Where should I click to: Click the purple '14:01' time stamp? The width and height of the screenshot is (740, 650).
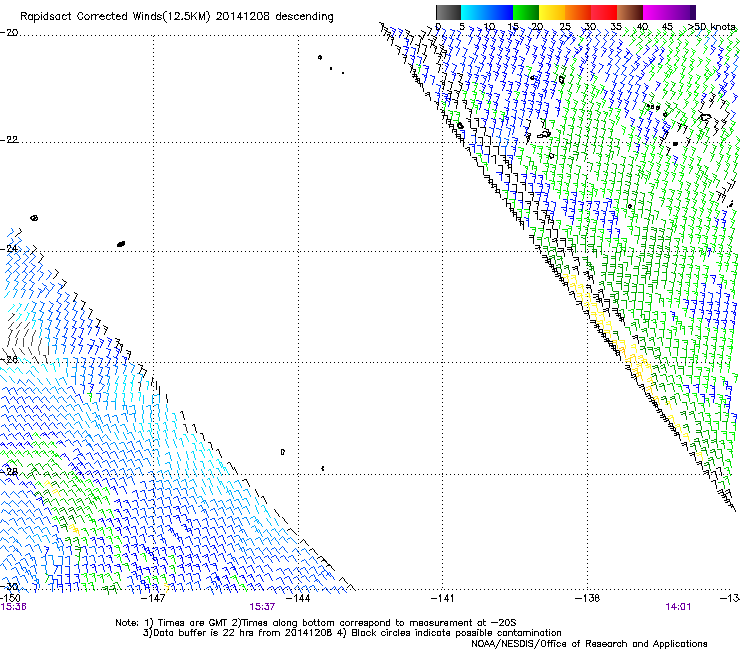(678, 607)
